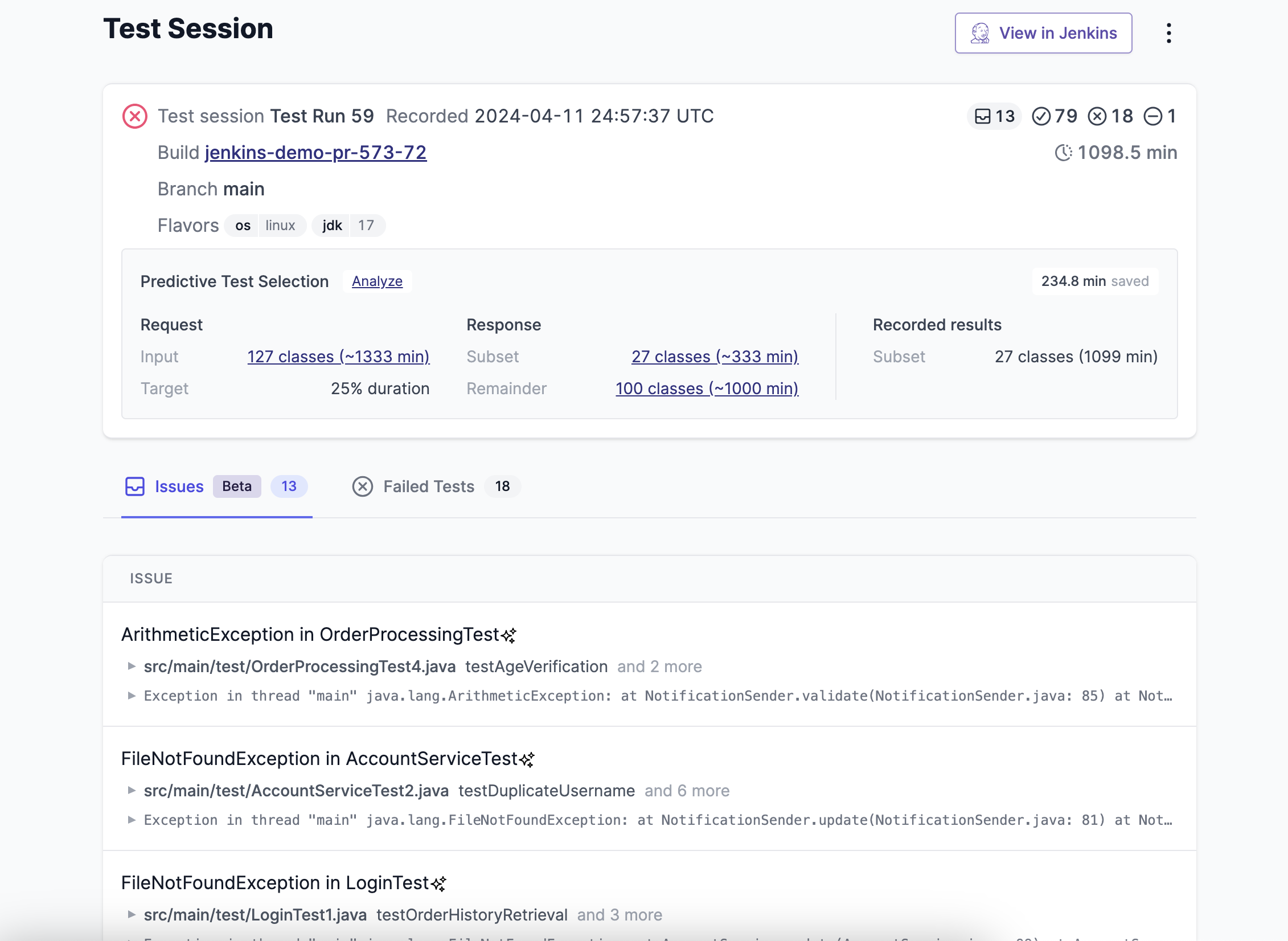Click the three-dot more options icon
1288x941 pixels.
(1168, 33)
